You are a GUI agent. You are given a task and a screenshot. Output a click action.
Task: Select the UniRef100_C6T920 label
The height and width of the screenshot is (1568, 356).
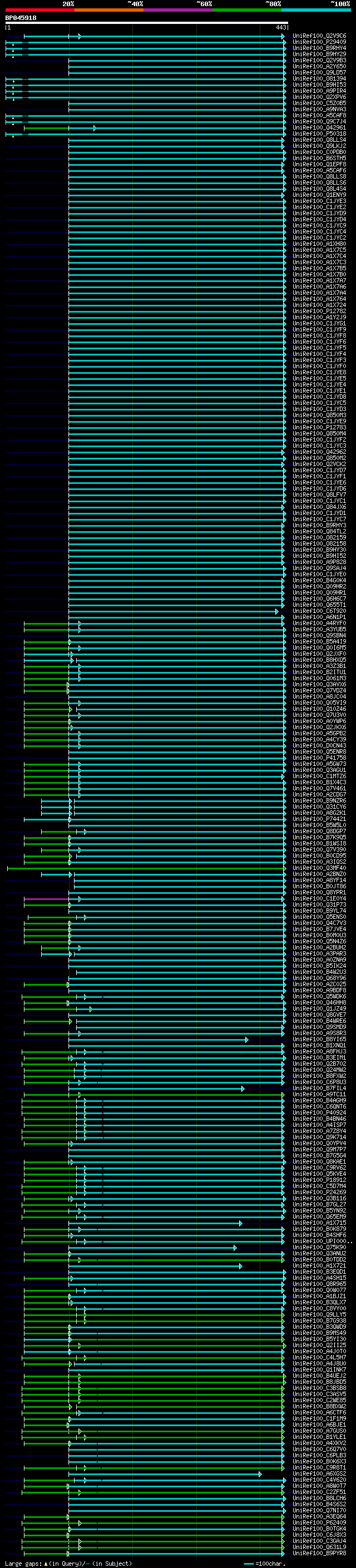click(319, 611)
